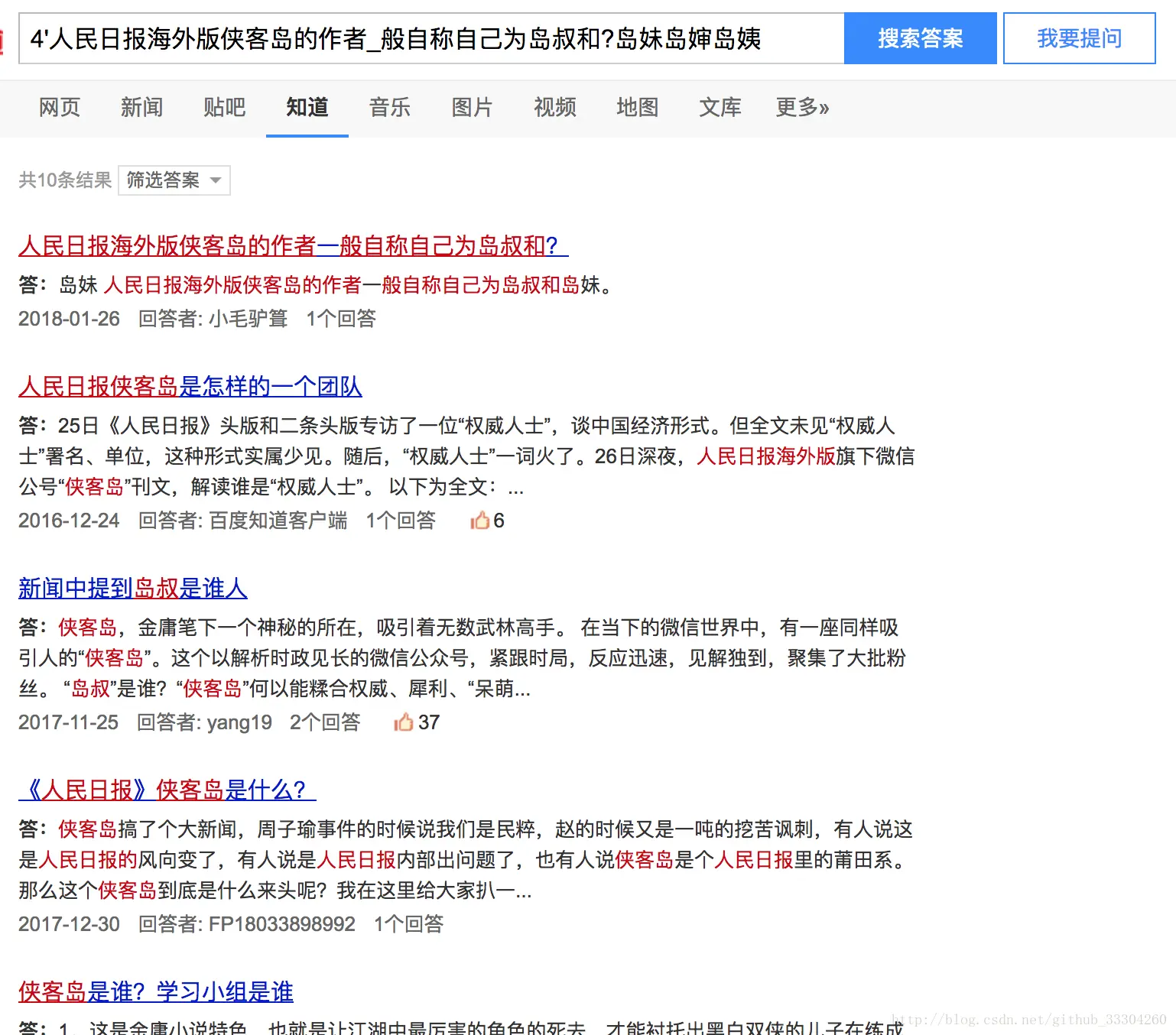Viewport: 1176px width, 1035px height.
Task: Click the date 2016-12-24
Action: coord(69,521)
